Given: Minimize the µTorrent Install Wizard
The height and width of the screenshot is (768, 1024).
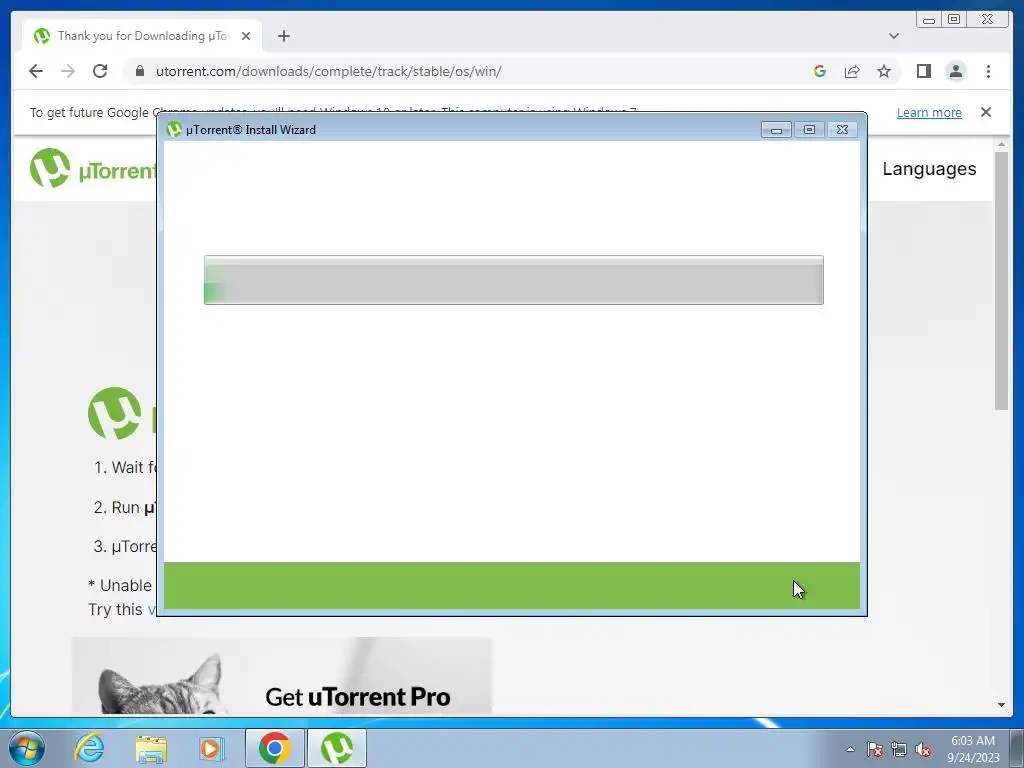Looking at the screenshot, I should [x=776, y=129].
